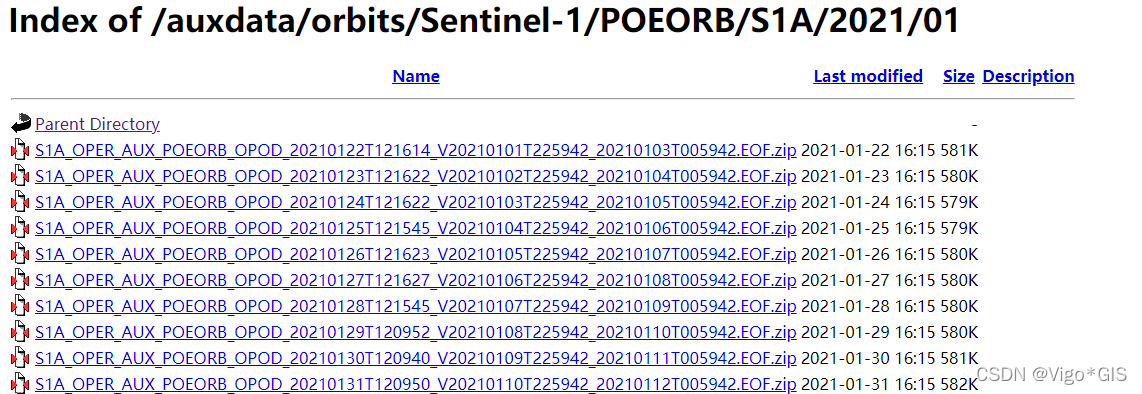Sort the listing by the Description column
Viewport: 1142px width, 394px height.
click(x=1028, y=76)
